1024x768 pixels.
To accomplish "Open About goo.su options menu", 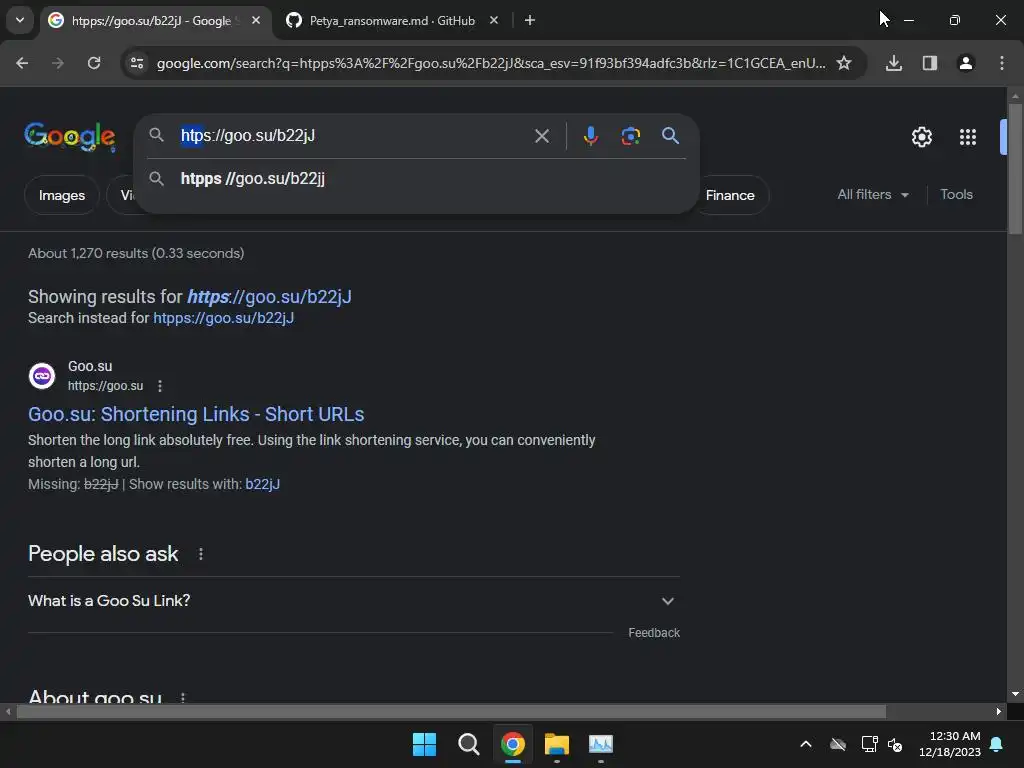I will [x=183, y=697].
